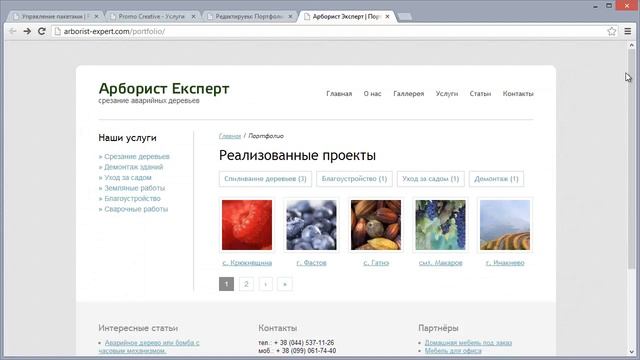640x360 pixels.
Task: Click the Земляные работы sidebar link
Action: [x=134, y=188]
